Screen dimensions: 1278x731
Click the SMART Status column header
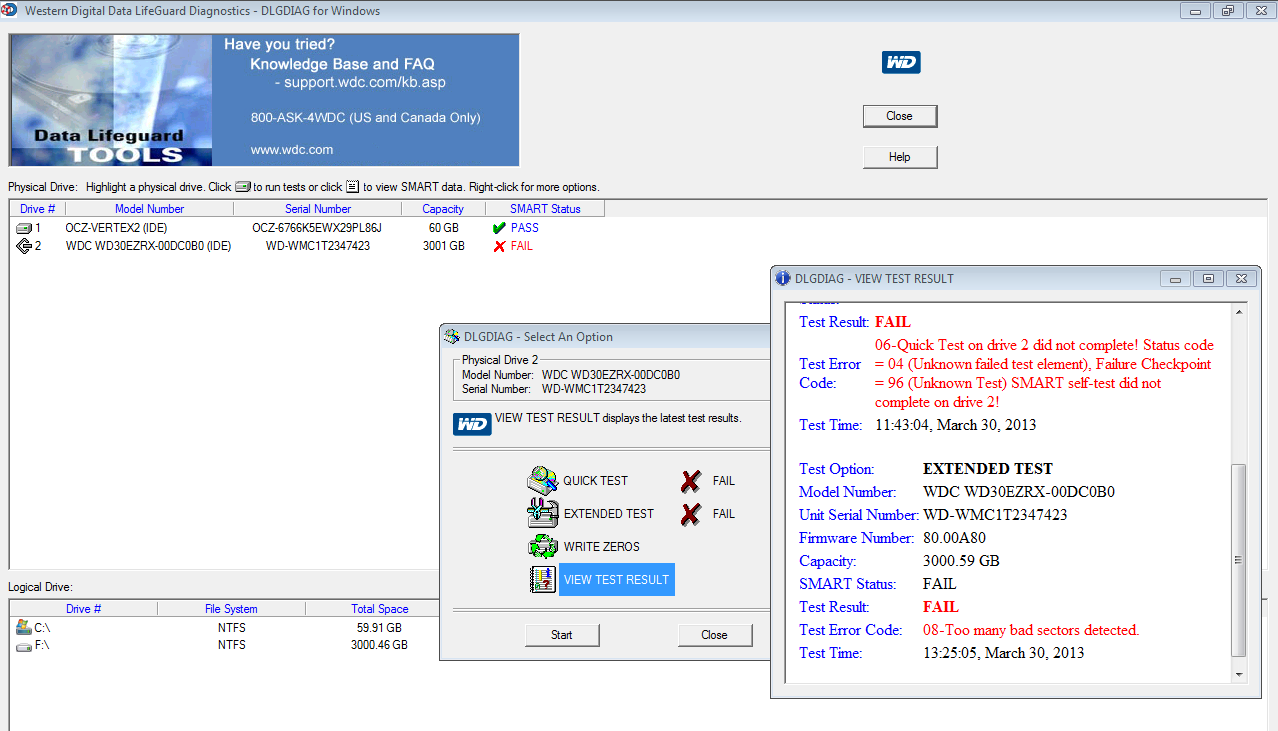coord(545,209)
